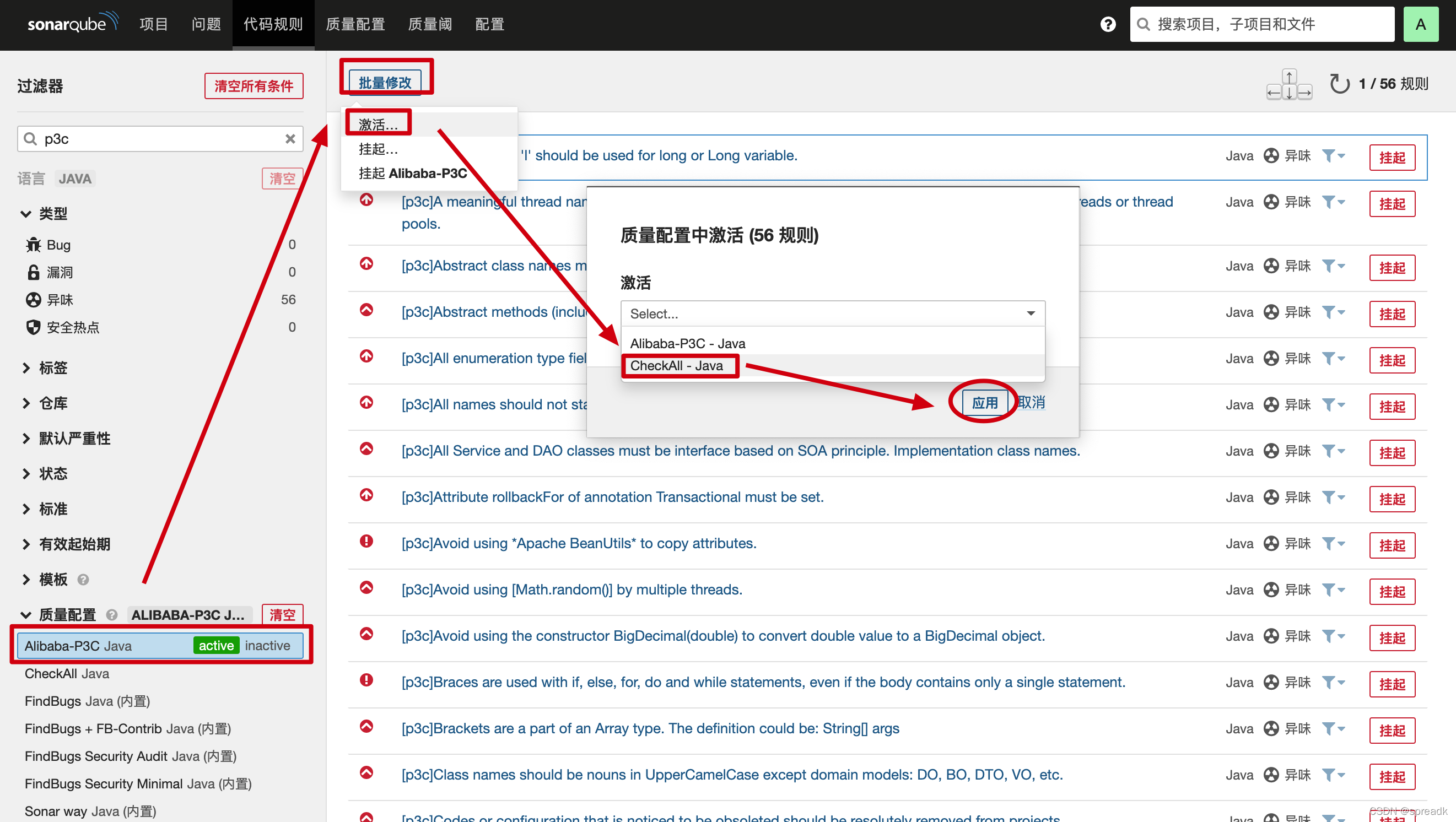Click the 应用 apply button

(x=984, y=403)
